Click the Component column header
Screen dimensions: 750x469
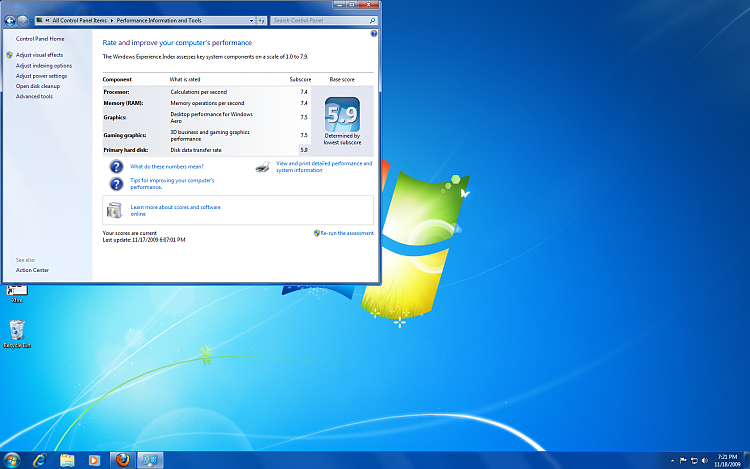[x=117, y=79]
